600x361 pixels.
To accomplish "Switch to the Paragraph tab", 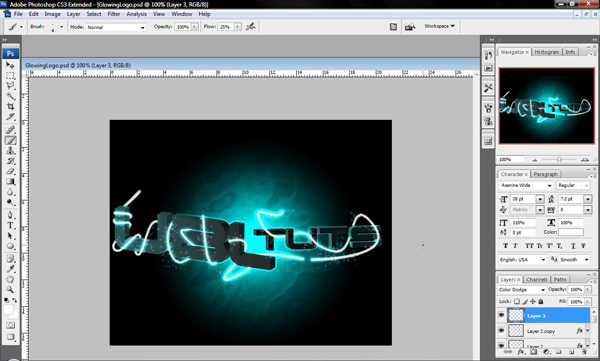I will 545,174.
